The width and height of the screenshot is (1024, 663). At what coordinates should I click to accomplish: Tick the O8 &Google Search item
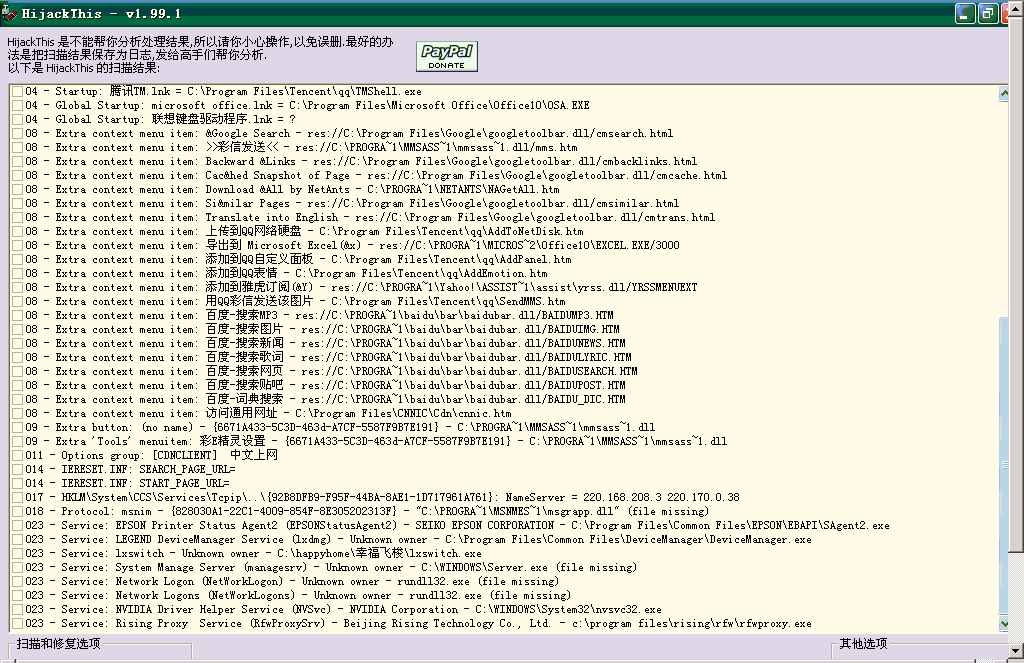tap(18, 133)
